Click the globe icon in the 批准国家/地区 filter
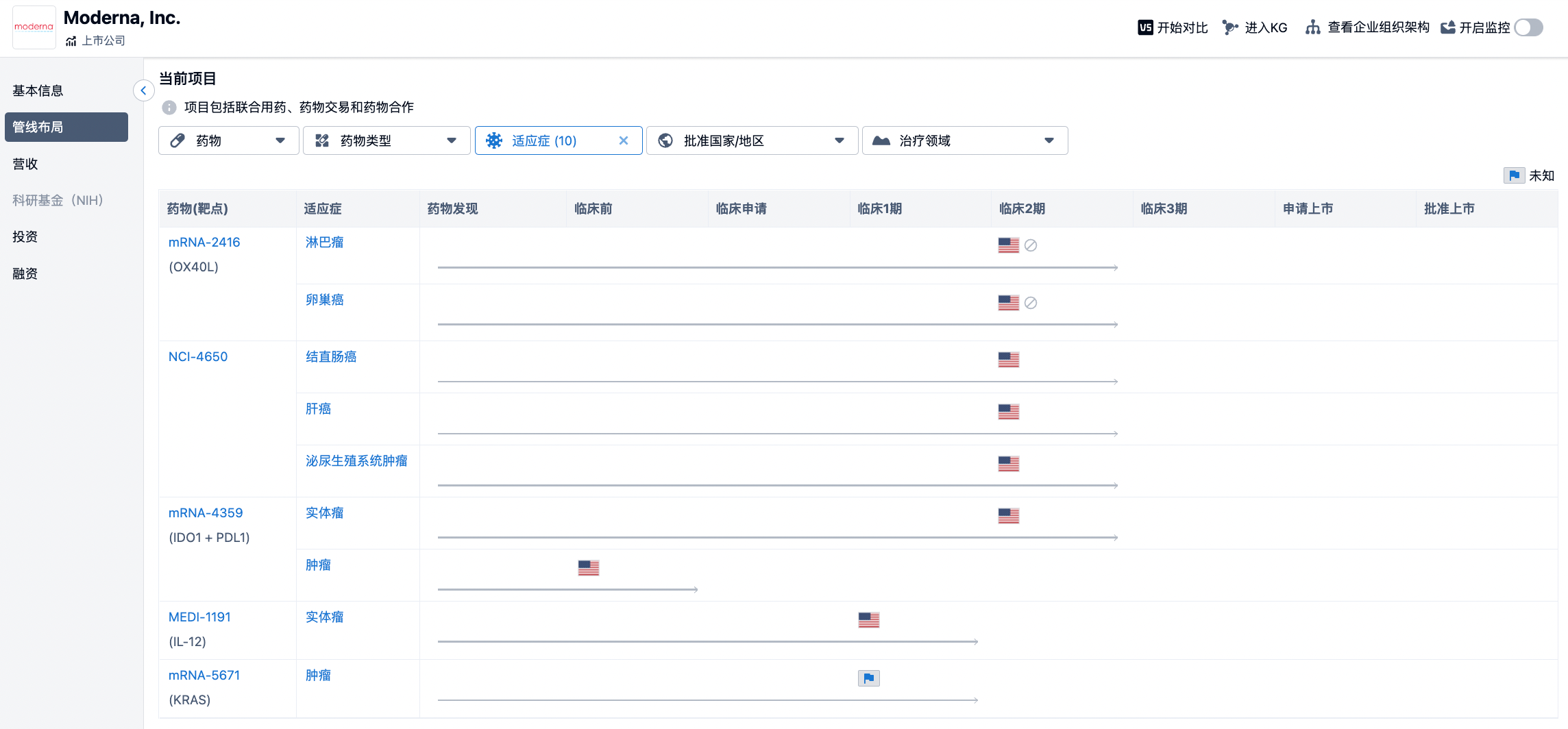Viewport: 1568px width, 729px height. 665,140
